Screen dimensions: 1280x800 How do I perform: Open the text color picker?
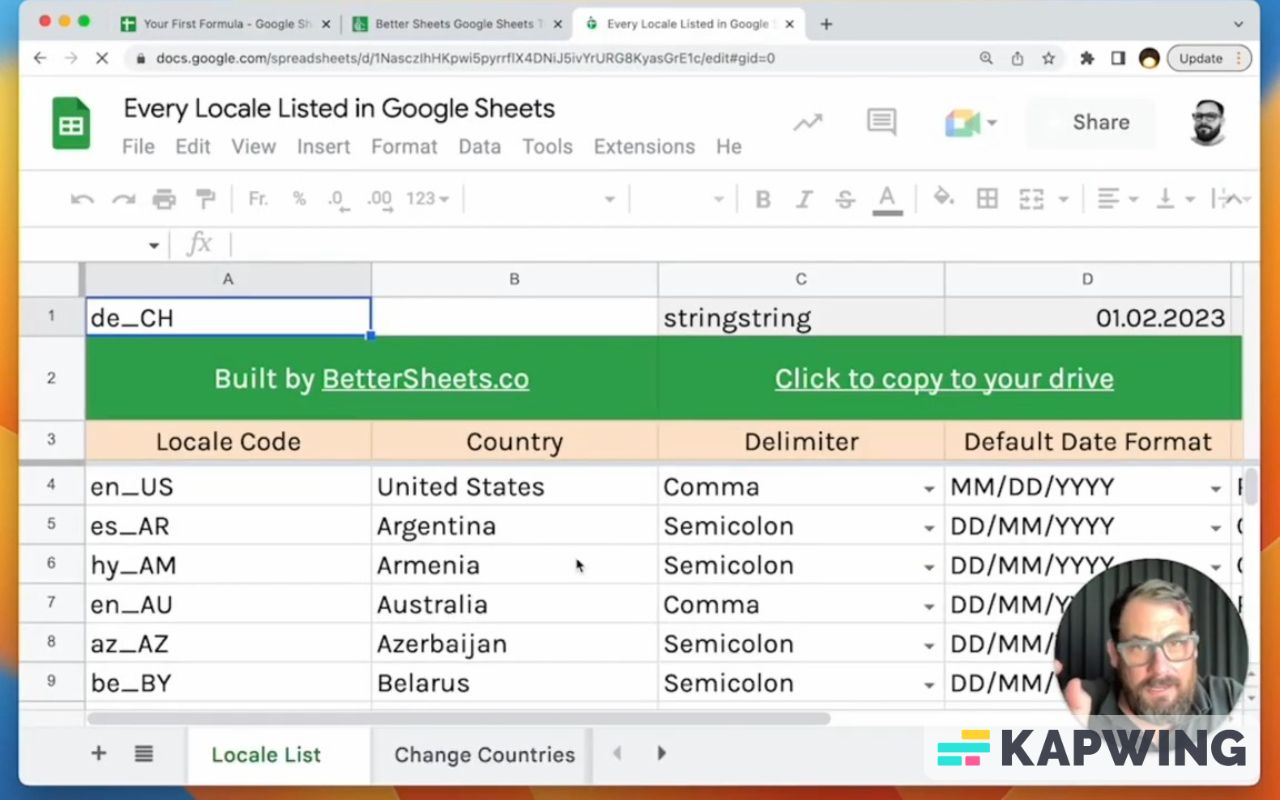pyautogui.click(x=887, y=199)
